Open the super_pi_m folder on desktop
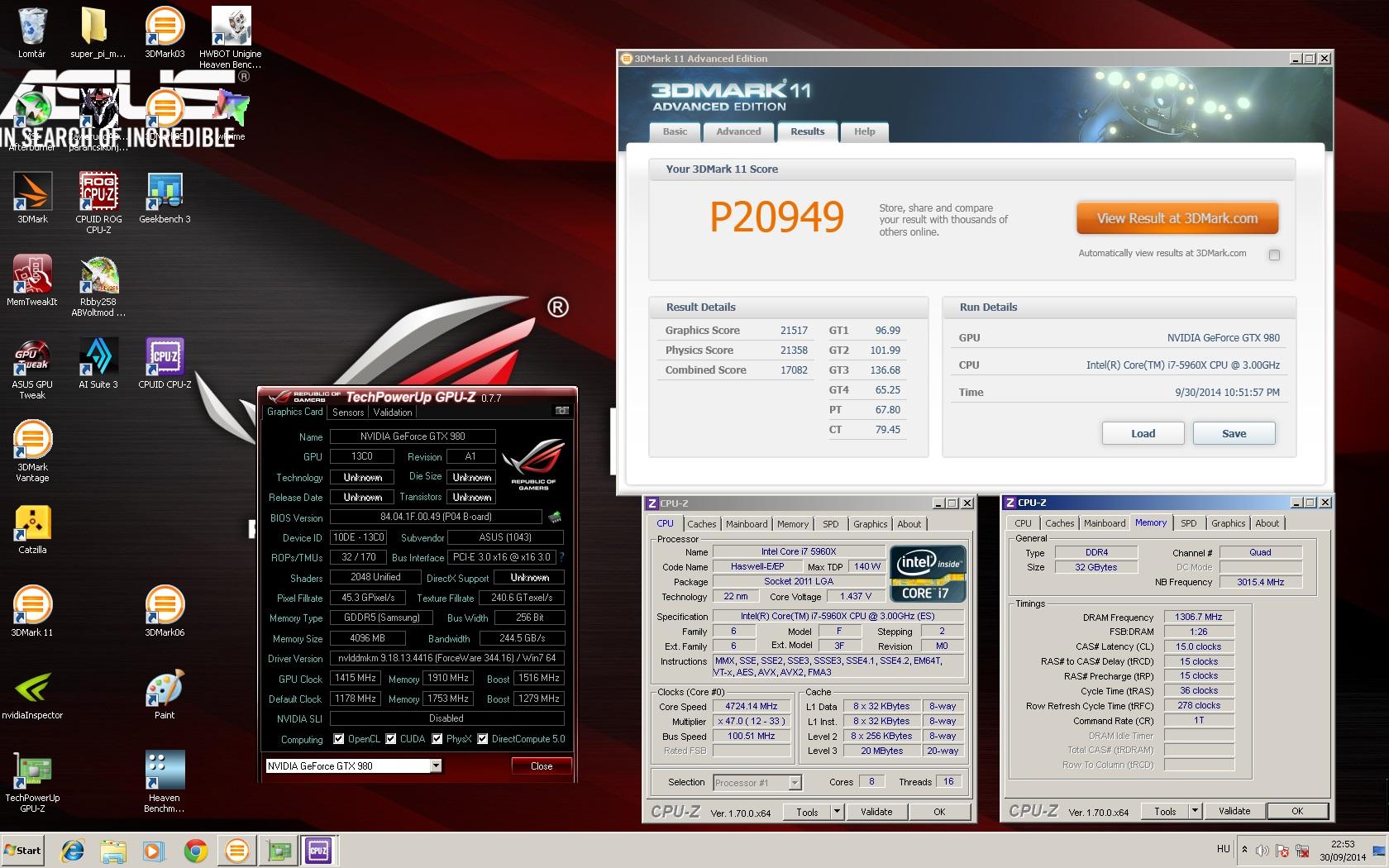The height and width of the screenshot is (868, 1389). coord(98,33)
